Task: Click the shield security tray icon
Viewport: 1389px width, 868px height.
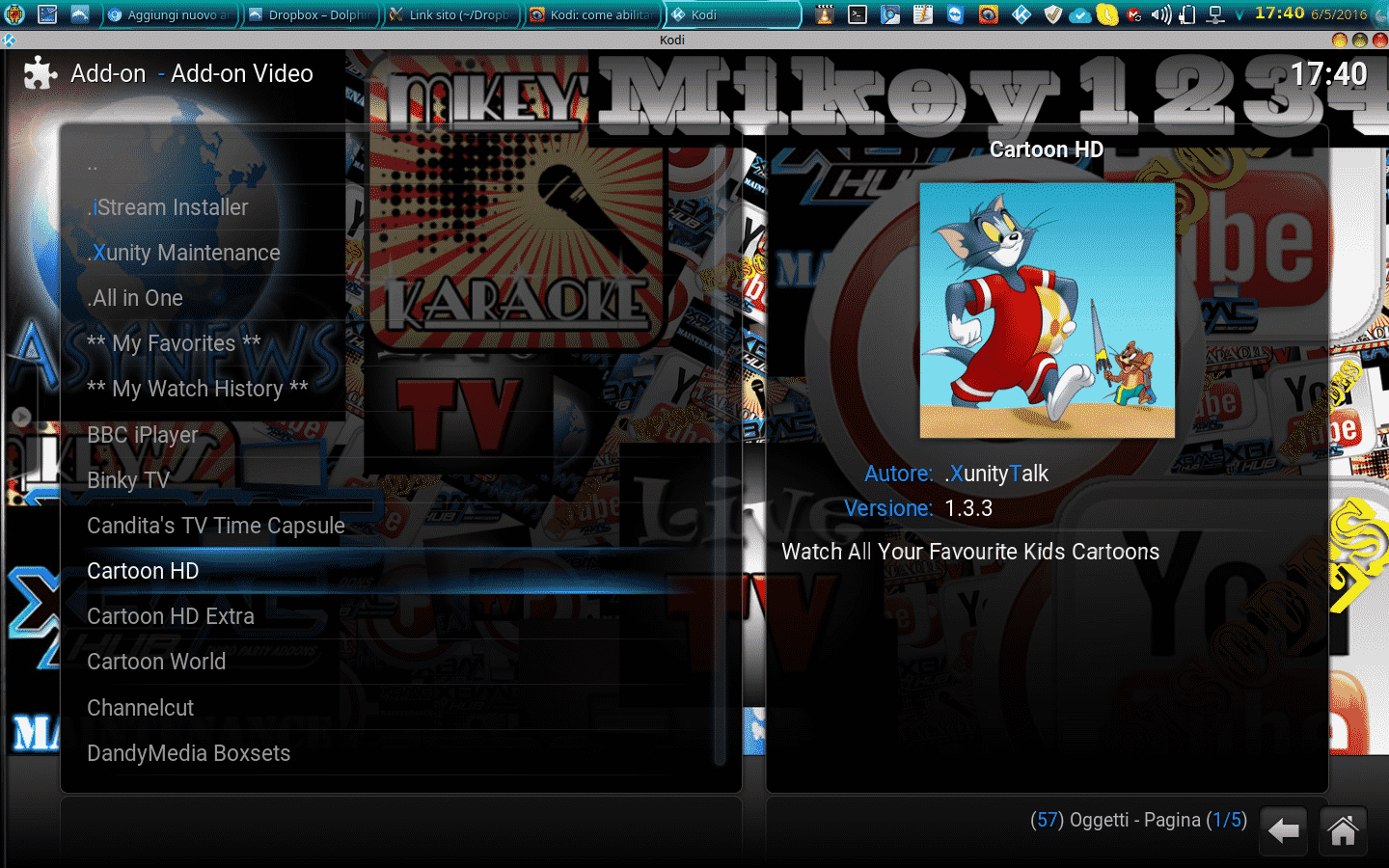Action: pyautogui.click(x=1053, y=14)
